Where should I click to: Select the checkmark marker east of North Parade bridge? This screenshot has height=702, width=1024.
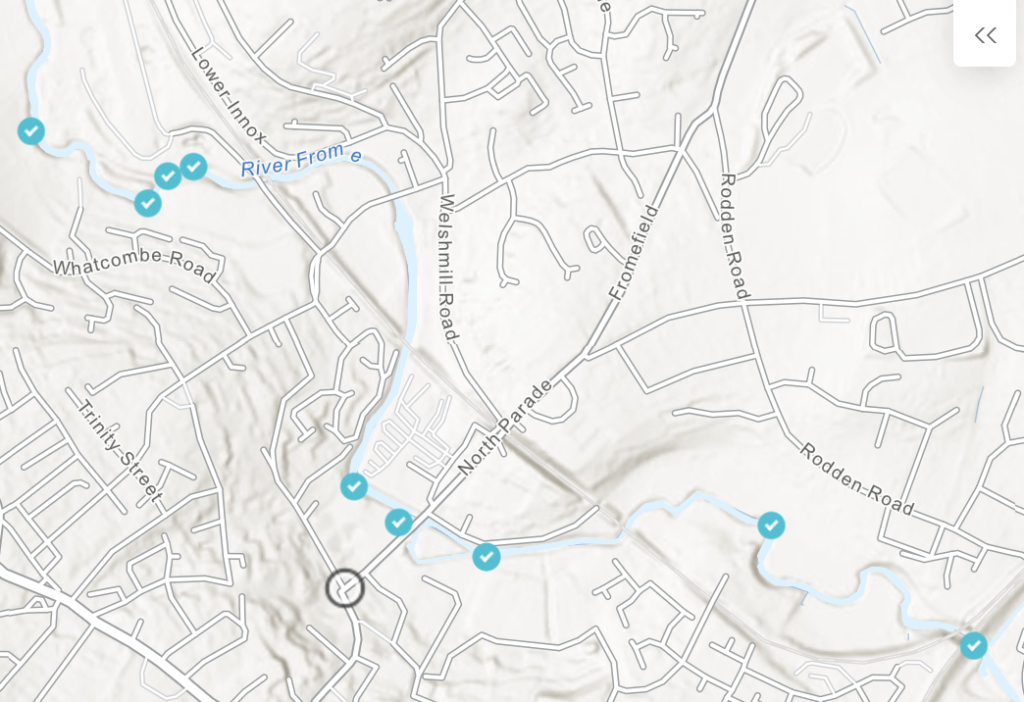pos(487,556)
